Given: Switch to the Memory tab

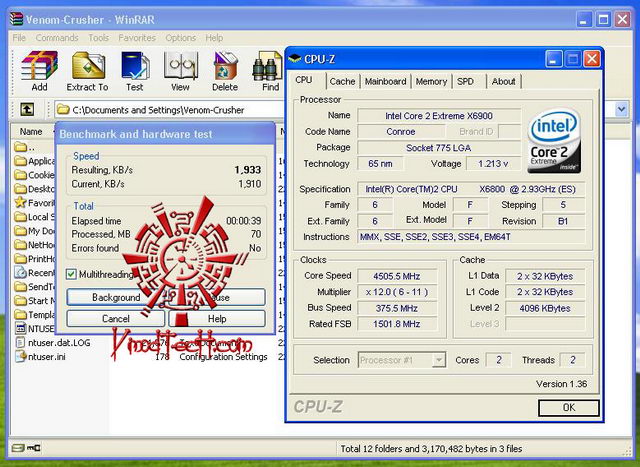Looking at the screenshot, I should click(x=431, y=81).
